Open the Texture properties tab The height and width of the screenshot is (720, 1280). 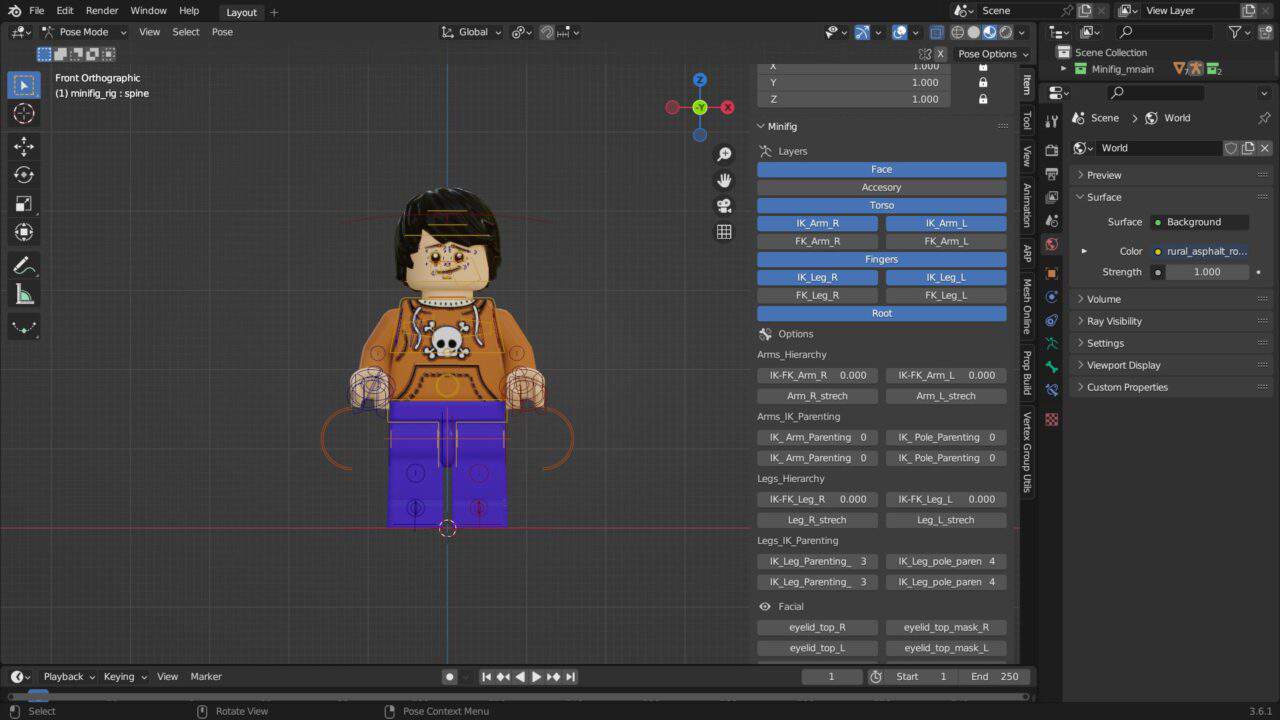pos(1051,420)
